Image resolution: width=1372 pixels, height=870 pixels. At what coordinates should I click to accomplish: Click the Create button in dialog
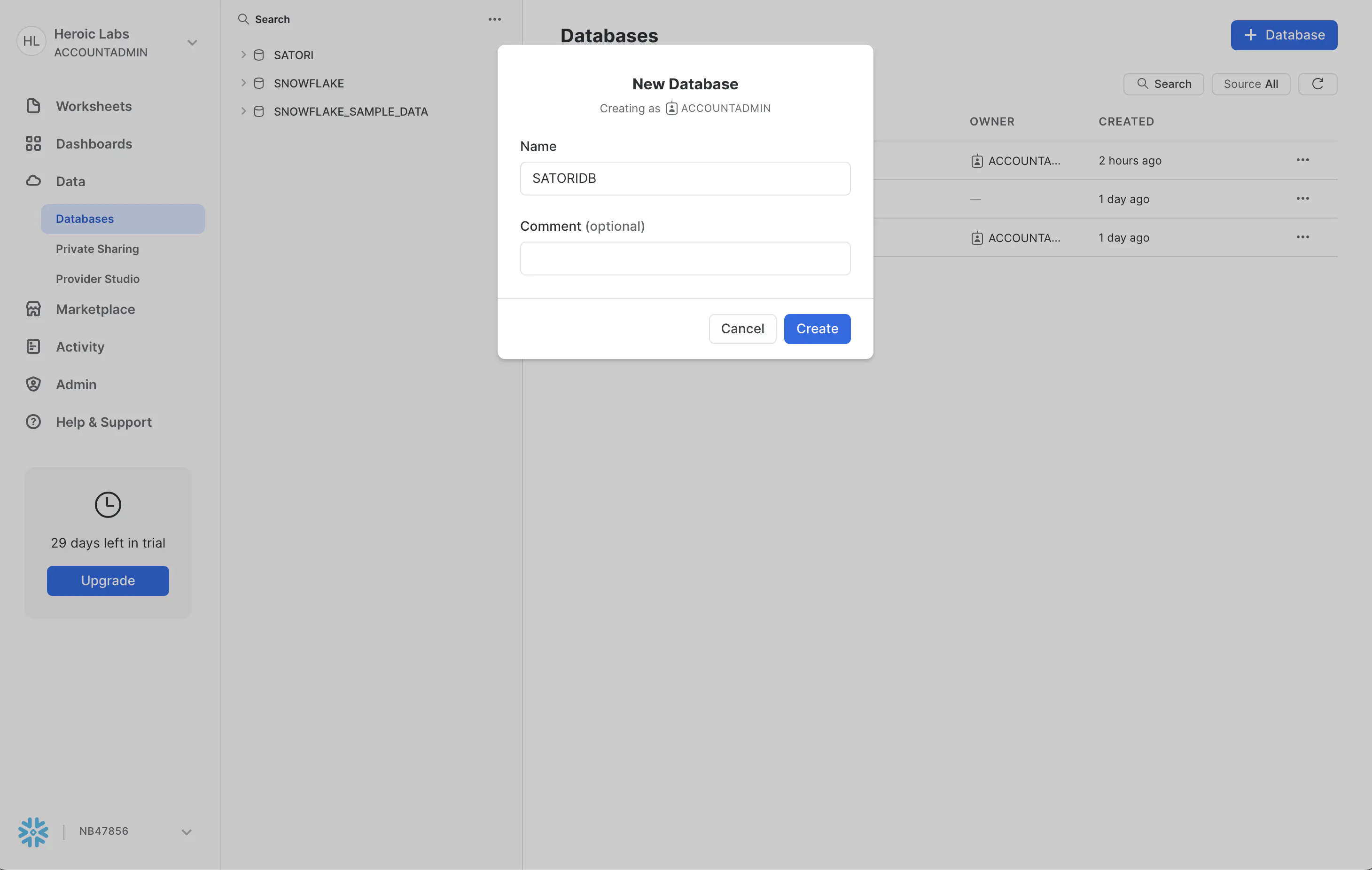pos(816,328)
